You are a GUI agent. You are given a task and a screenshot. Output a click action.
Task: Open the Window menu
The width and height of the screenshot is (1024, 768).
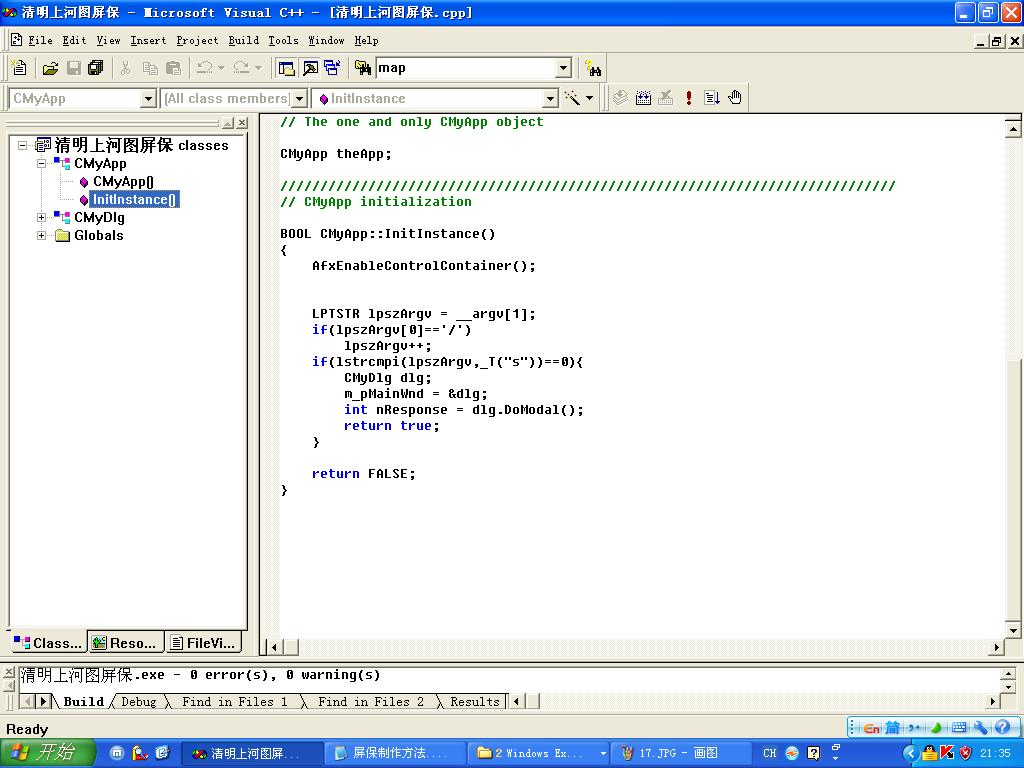tap(326, 40)
